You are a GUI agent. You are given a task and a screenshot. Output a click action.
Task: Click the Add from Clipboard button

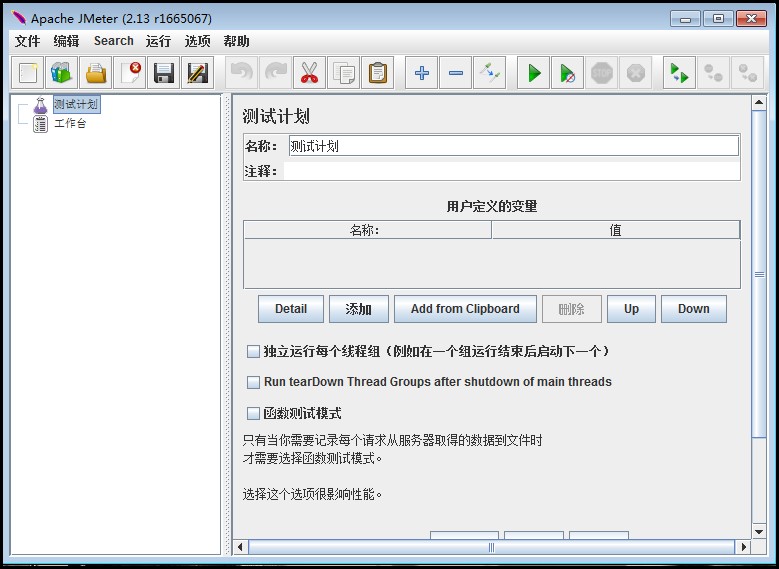pyautogui.click(x=465, y=309)
